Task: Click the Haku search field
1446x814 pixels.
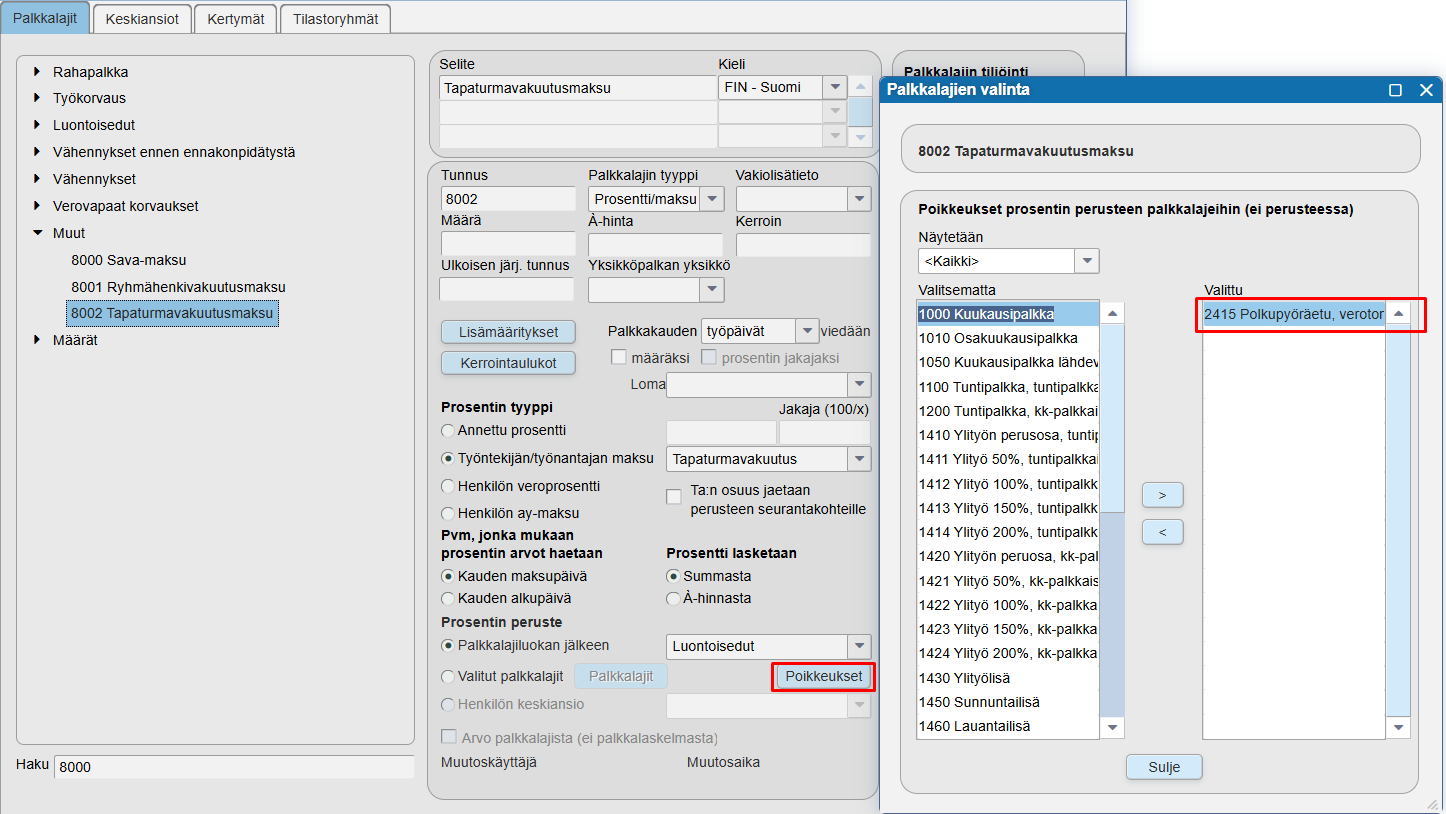Action: pos(234,767)
